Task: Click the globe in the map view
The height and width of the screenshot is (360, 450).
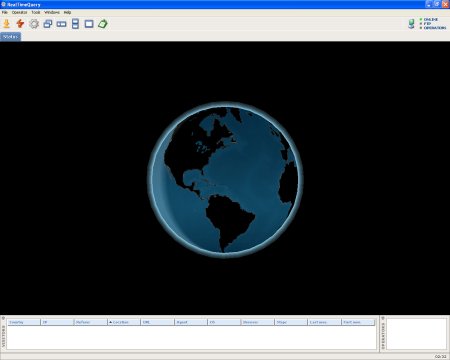Action: (x=225, y=180)
